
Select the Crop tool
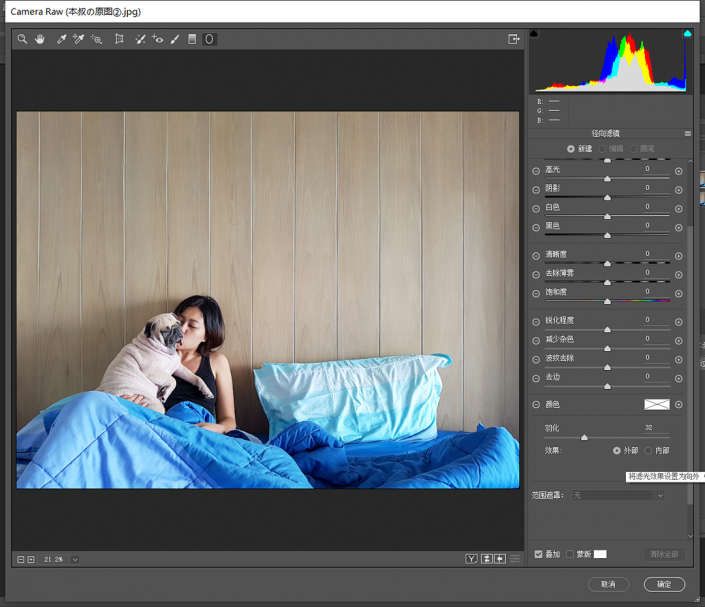click(x=119, y=39)
